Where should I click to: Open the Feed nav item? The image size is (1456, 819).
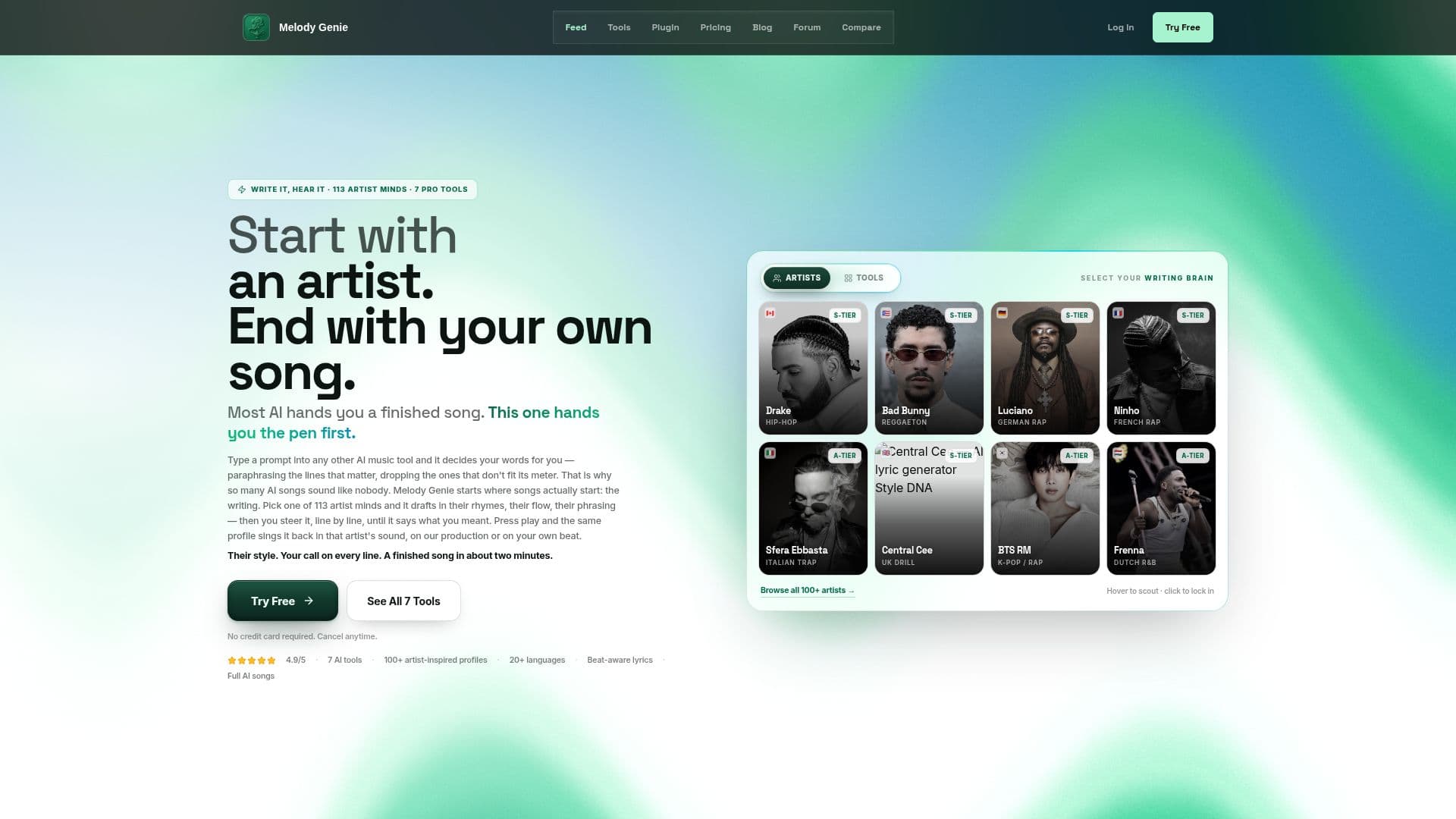[x=576, y=27]
